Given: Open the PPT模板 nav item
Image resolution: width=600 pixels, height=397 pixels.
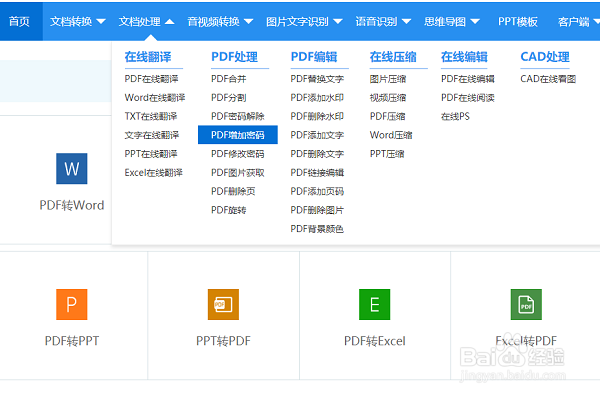Looking at the screenshot, I should 518,21.
